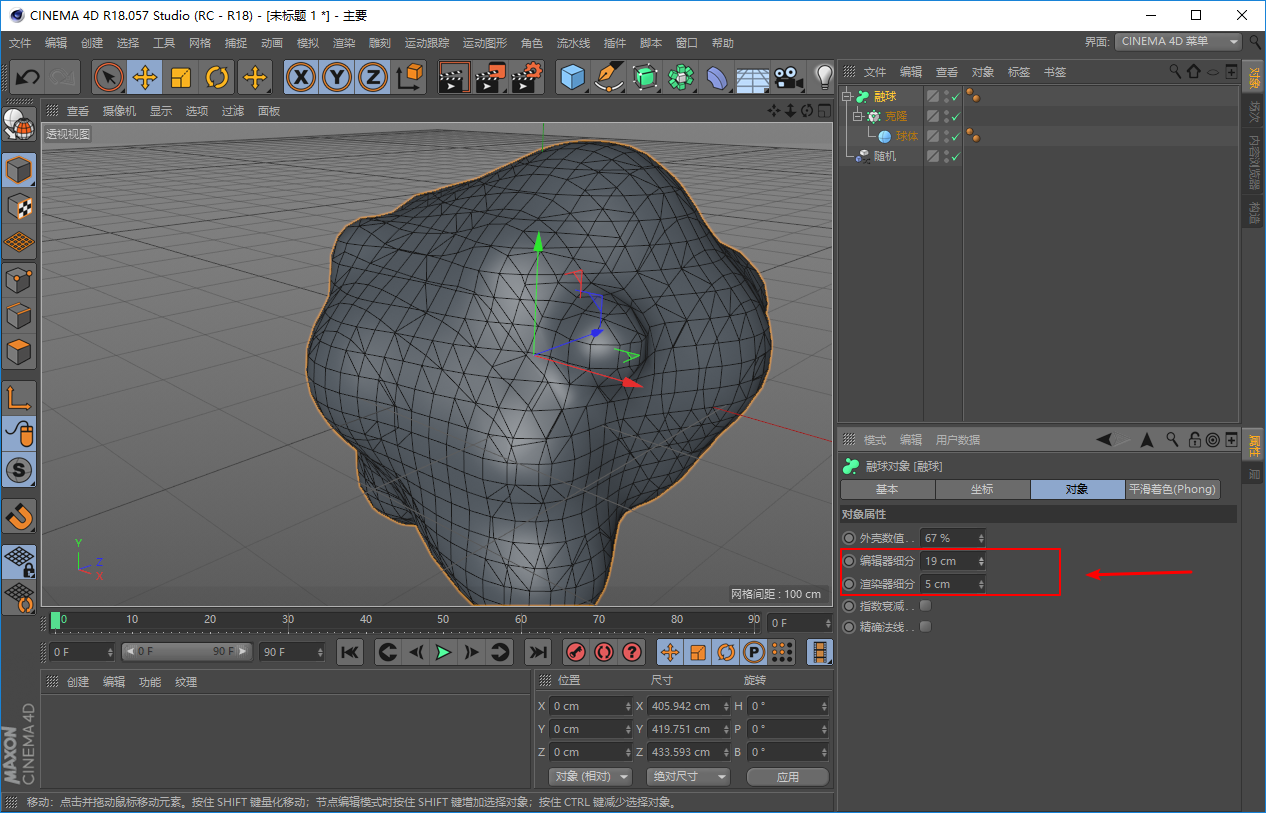The width and height of the screenshot is (1266, 813).
Task: Switch to Polygons mode
Action: 20,352
